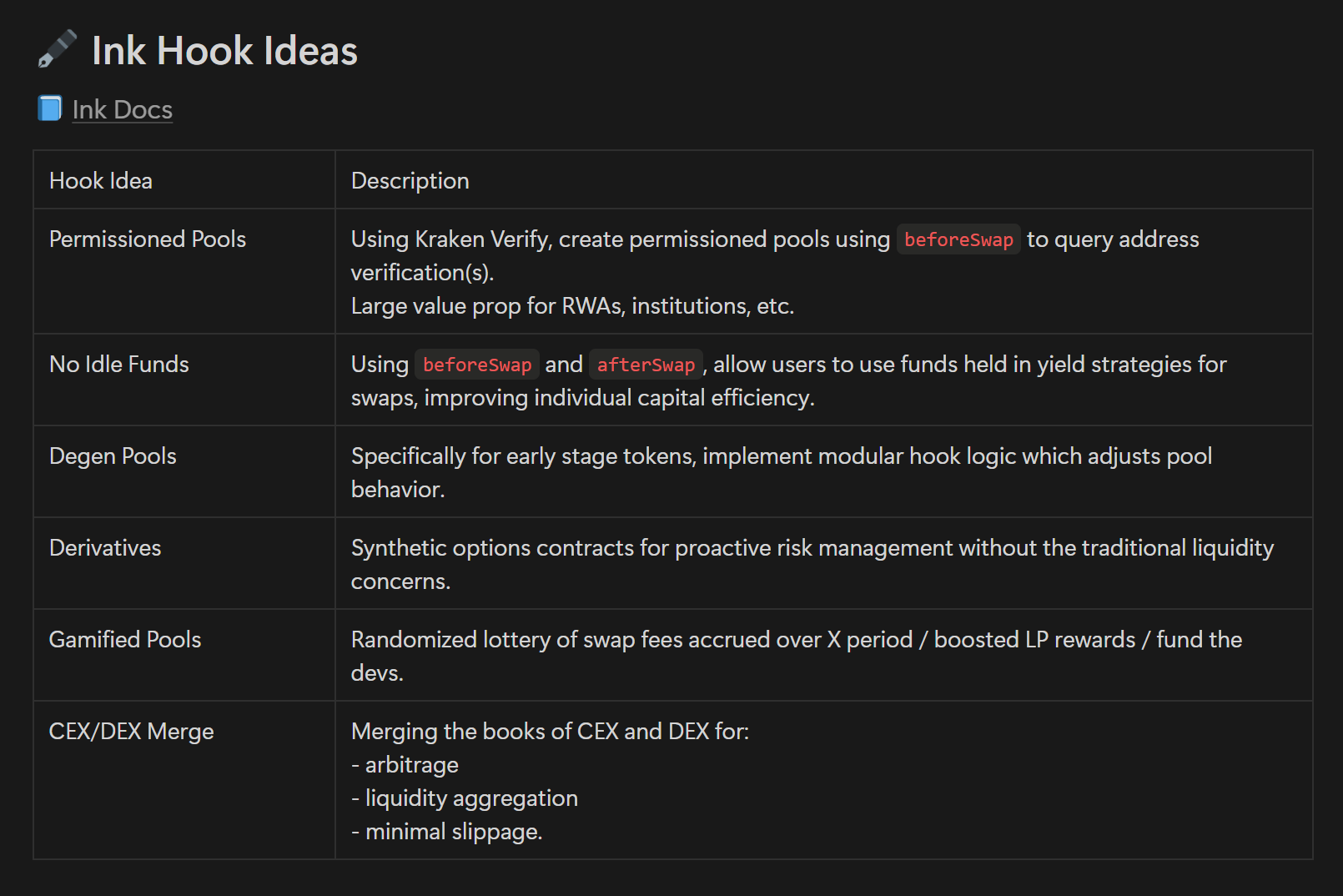Click the blue book icon beside Ink Docs
This screenshot has height=896, width=1343.
point(50,108)
